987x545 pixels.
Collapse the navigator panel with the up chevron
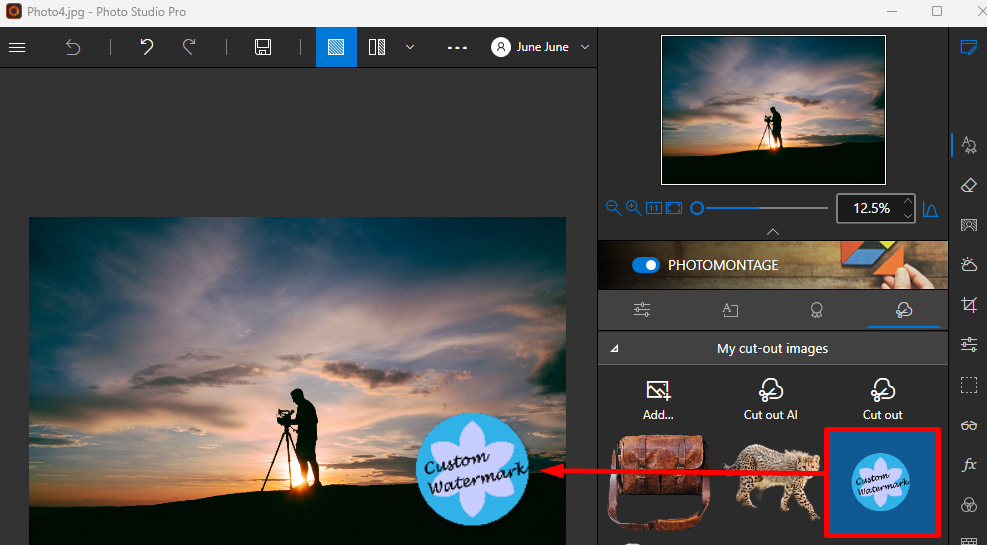[773, 232]
